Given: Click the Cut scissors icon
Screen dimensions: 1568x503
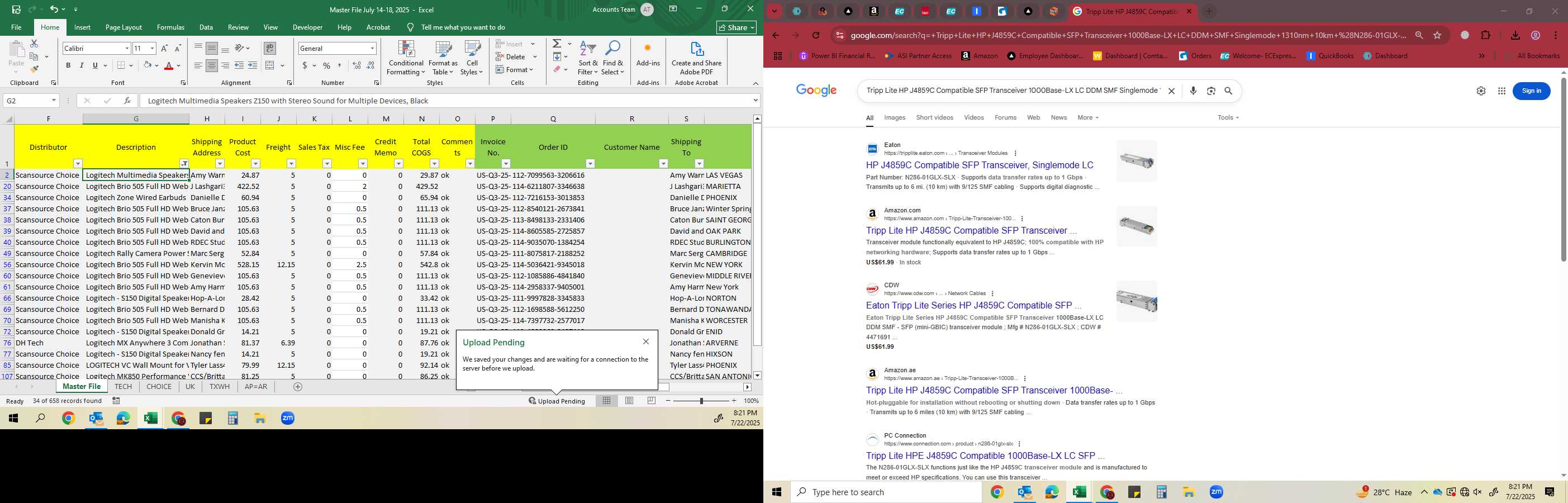Looking at the screenshot, I should click(x=34, y=44).
